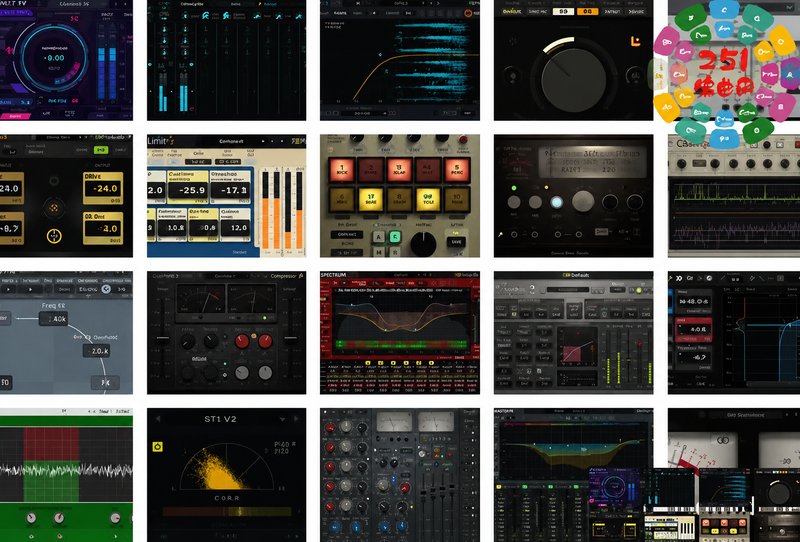
Task: Click the left VU meter on the compressor
Action: [x=201, y=300]
